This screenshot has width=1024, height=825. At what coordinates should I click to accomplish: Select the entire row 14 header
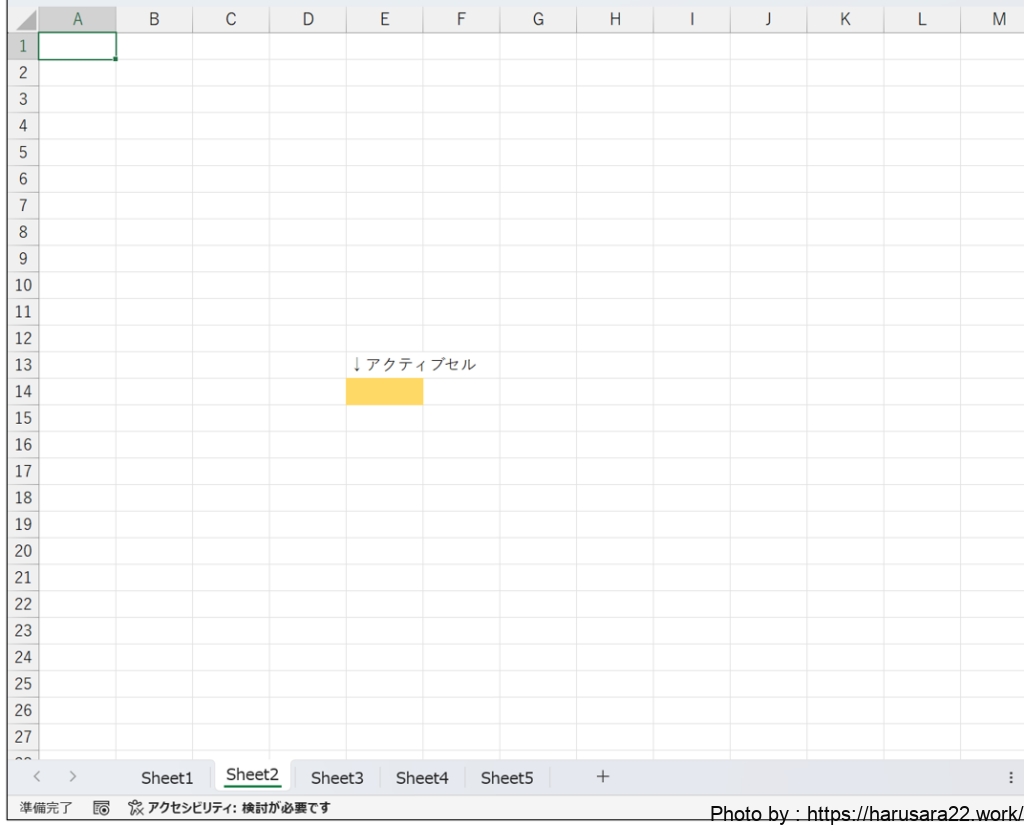[x=23, y=392]
